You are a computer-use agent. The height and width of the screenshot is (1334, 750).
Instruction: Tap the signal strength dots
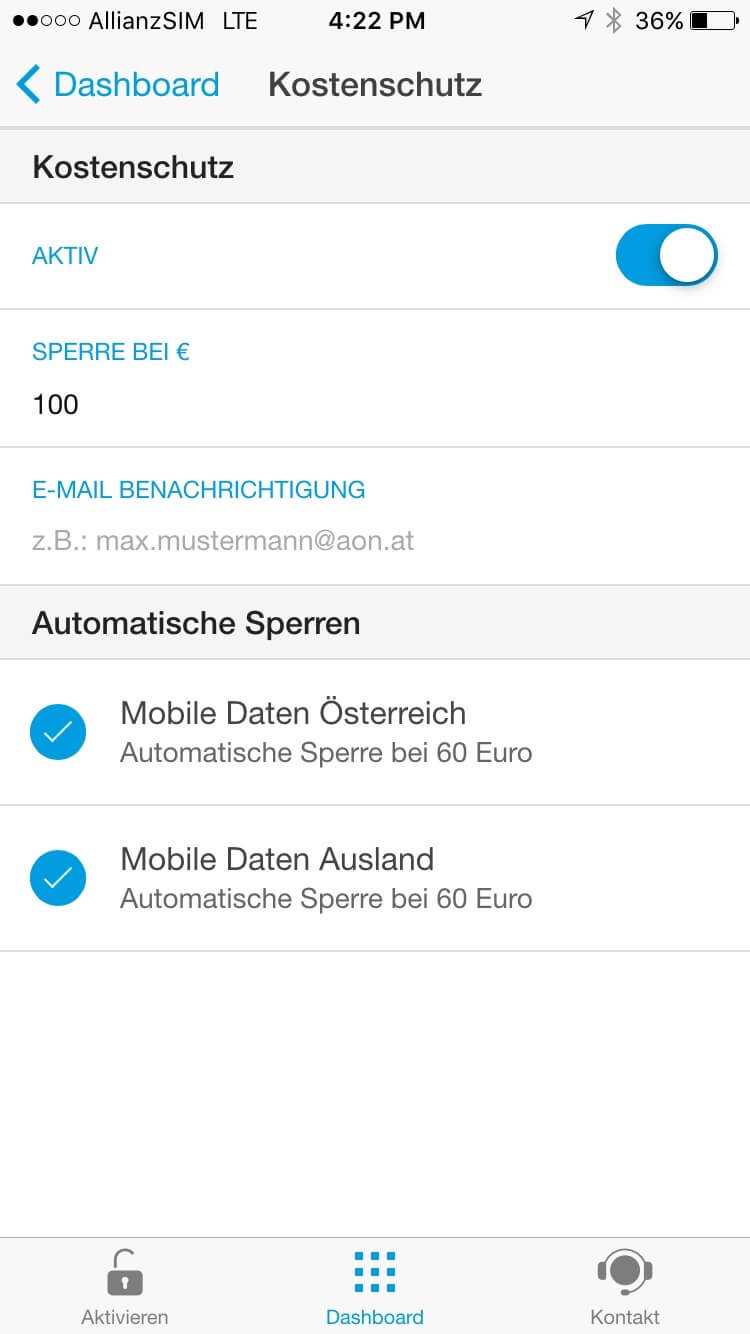[x=46, y=21]
